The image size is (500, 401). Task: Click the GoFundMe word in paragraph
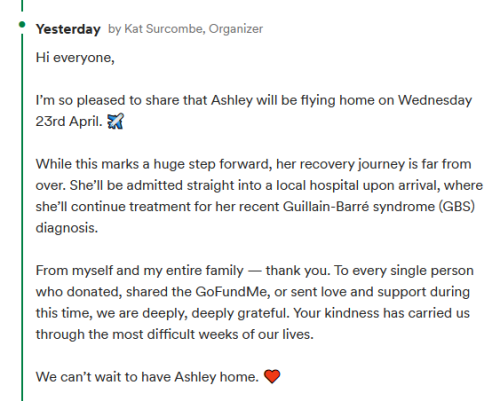[232, 292]
